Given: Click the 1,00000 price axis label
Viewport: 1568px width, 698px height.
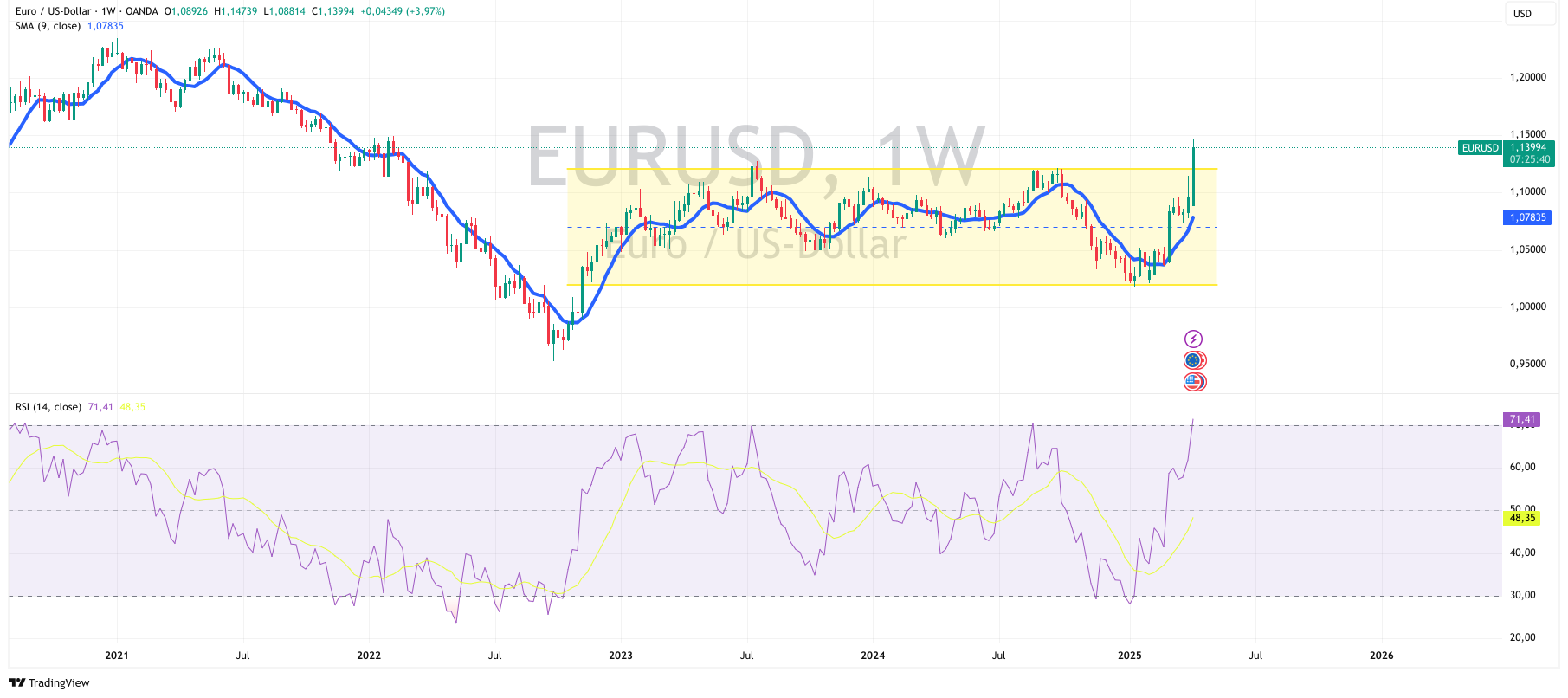Looking at the screenshot, I should click(1528, 307).
